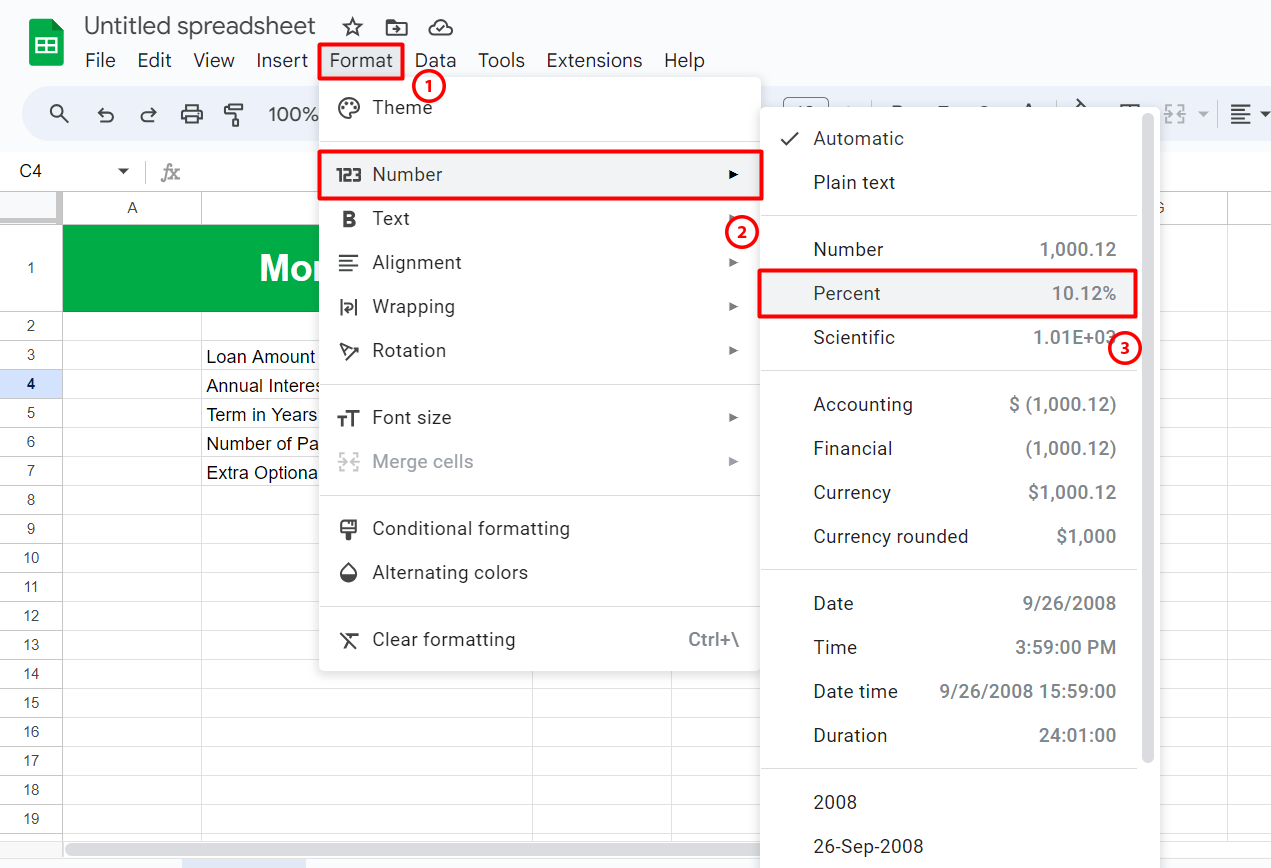Click the Term in Years cell
The width and height of the screenshot is (1271, 868).
tap(261, 415)
